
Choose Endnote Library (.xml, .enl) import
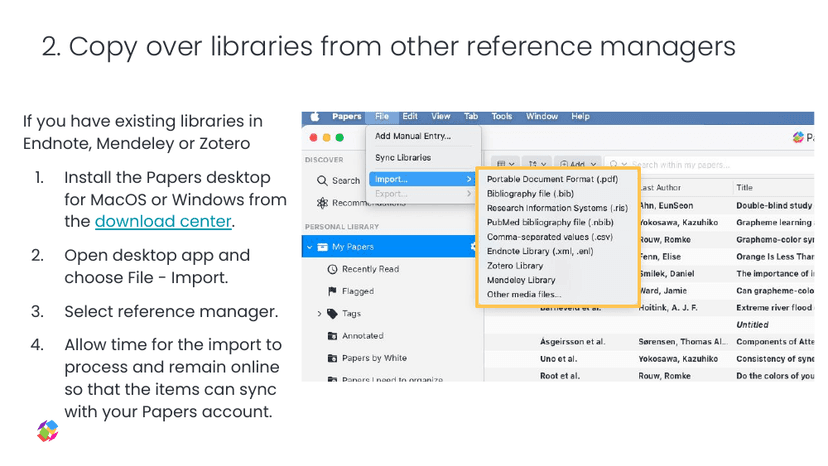[540, 251]
